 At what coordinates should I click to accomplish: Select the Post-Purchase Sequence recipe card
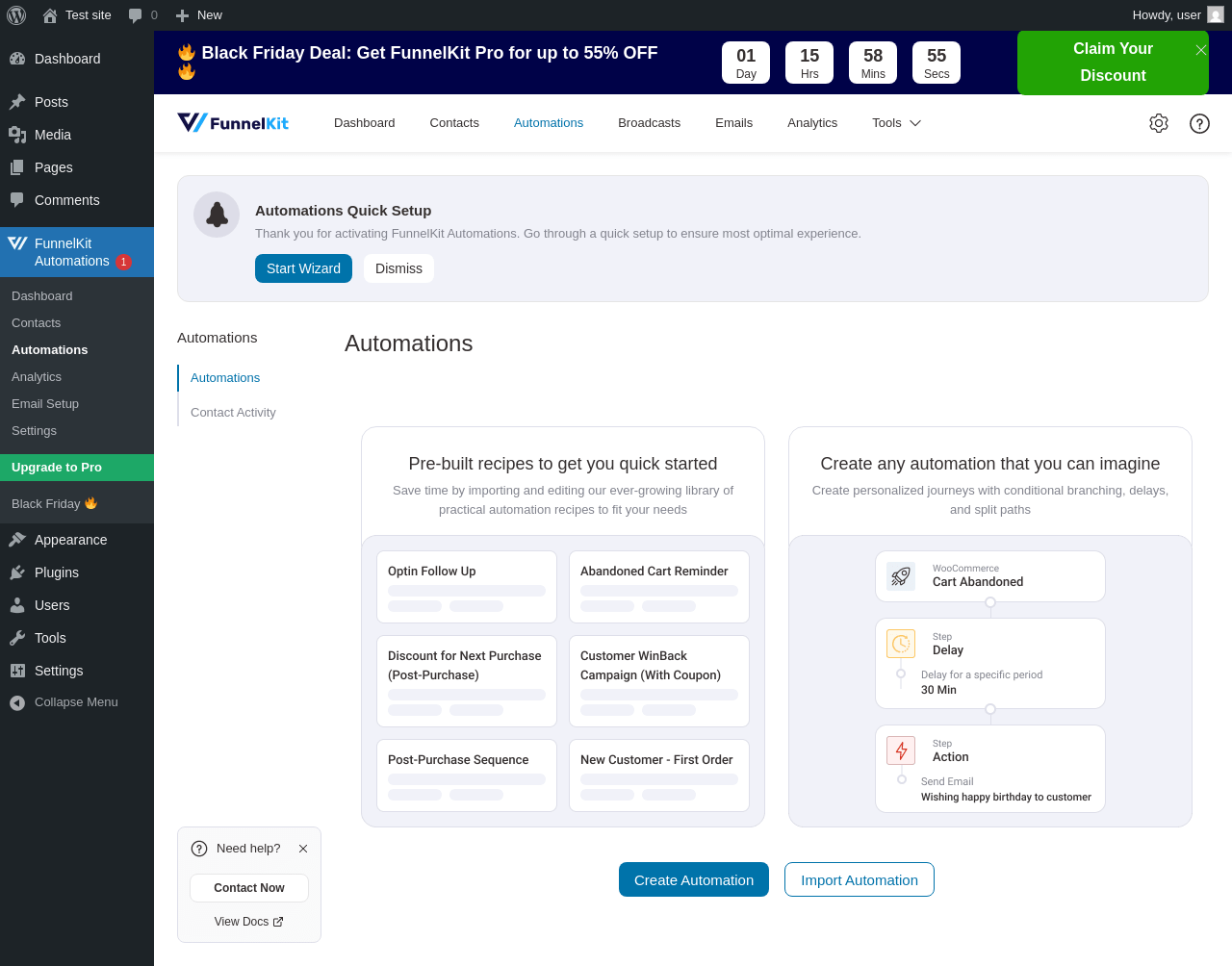click(x=467, y=775)
